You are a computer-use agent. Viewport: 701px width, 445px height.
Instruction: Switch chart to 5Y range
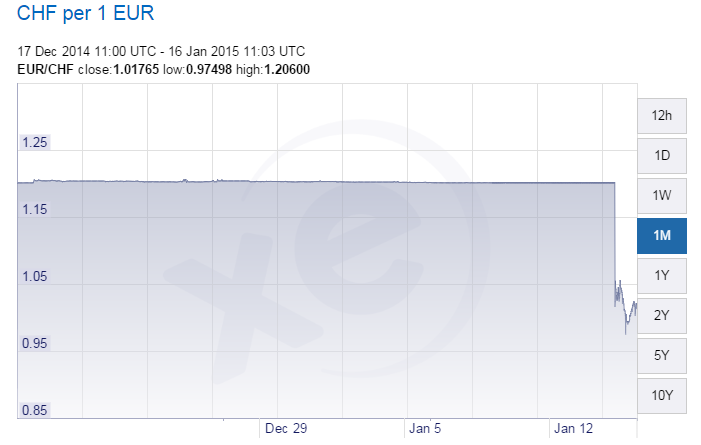[662, 356]
